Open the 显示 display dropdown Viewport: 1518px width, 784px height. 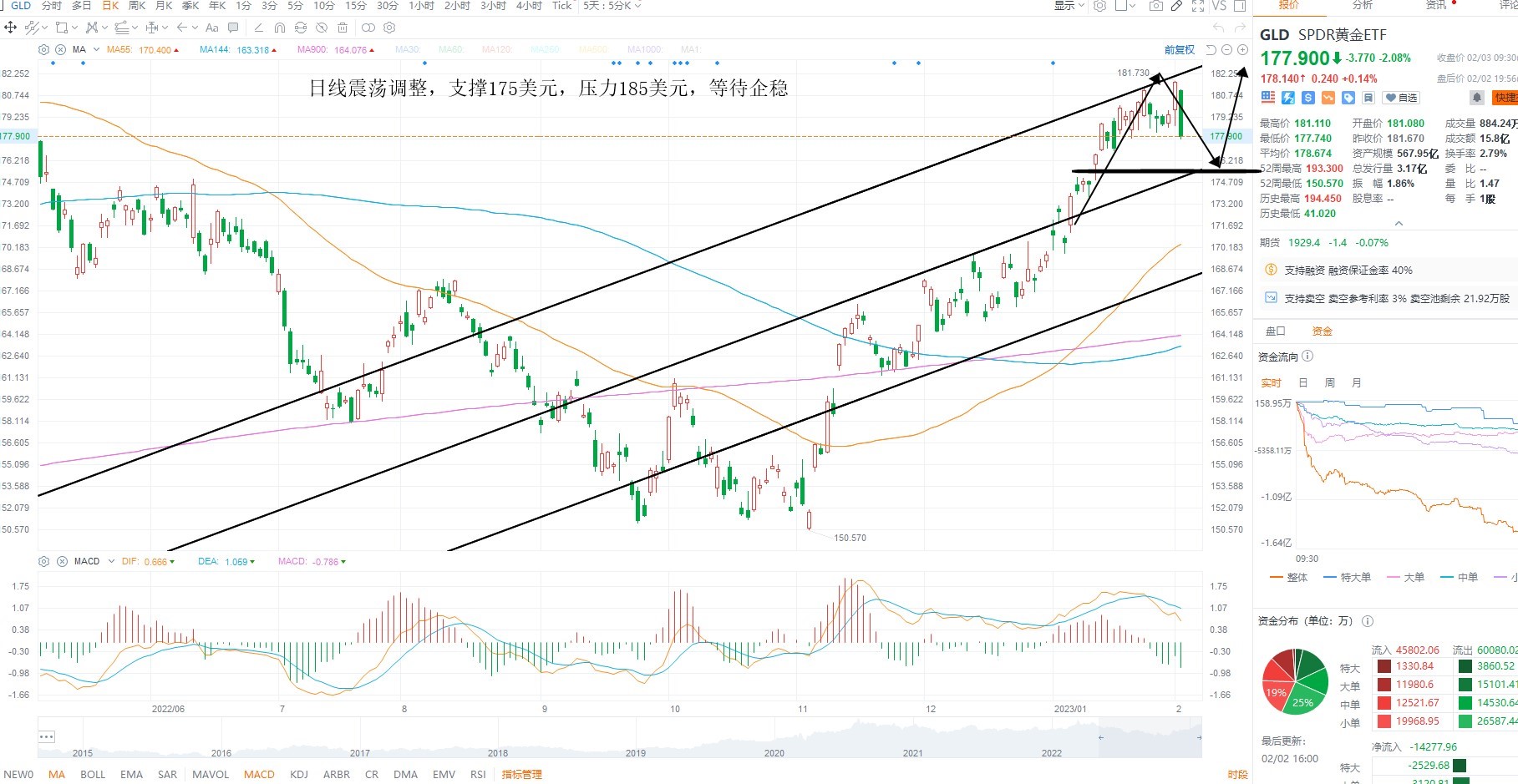[1069, 6]
